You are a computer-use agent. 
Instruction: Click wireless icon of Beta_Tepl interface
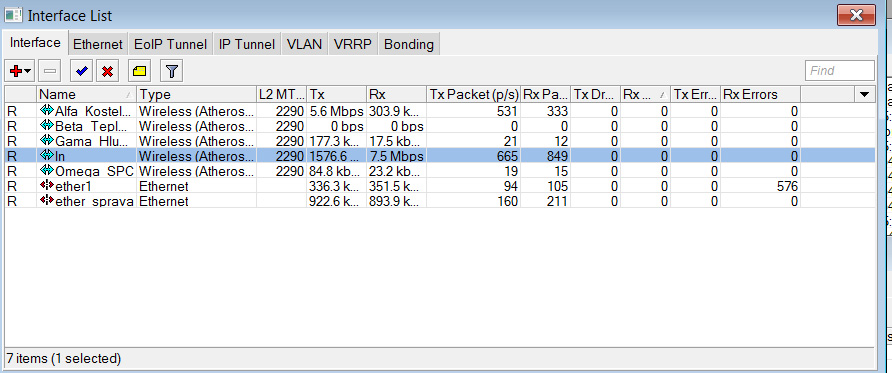[x=47, y=125]
